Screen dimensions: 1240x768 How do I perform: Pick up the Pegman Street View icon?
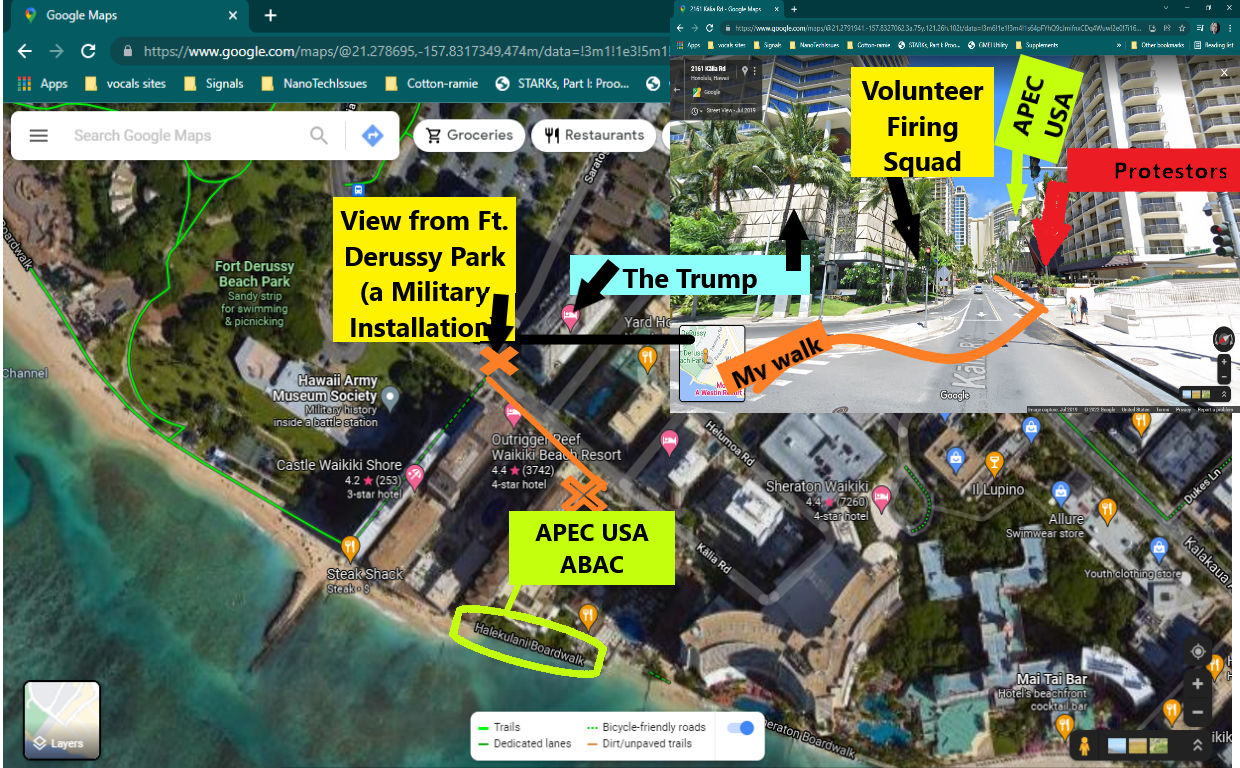coord(1082,746)
